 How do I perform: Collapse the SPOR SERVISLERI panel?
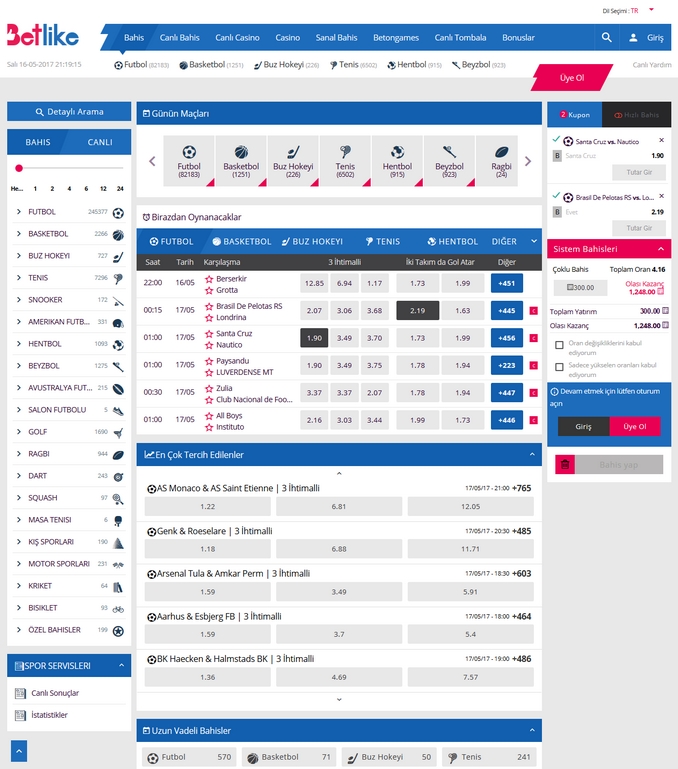click(x=121, y=666)
